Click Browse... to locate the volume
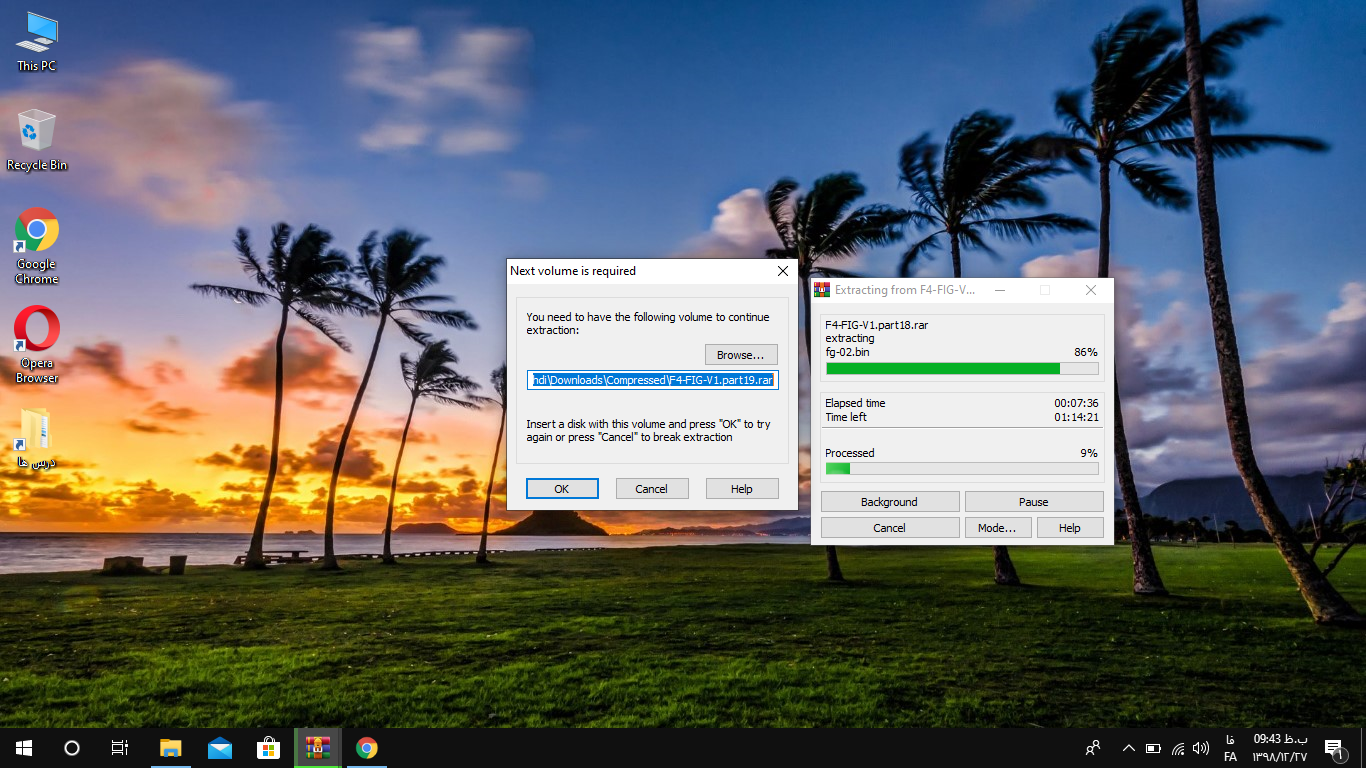This screenshot has height=768, width=1366. coord(741,355)
